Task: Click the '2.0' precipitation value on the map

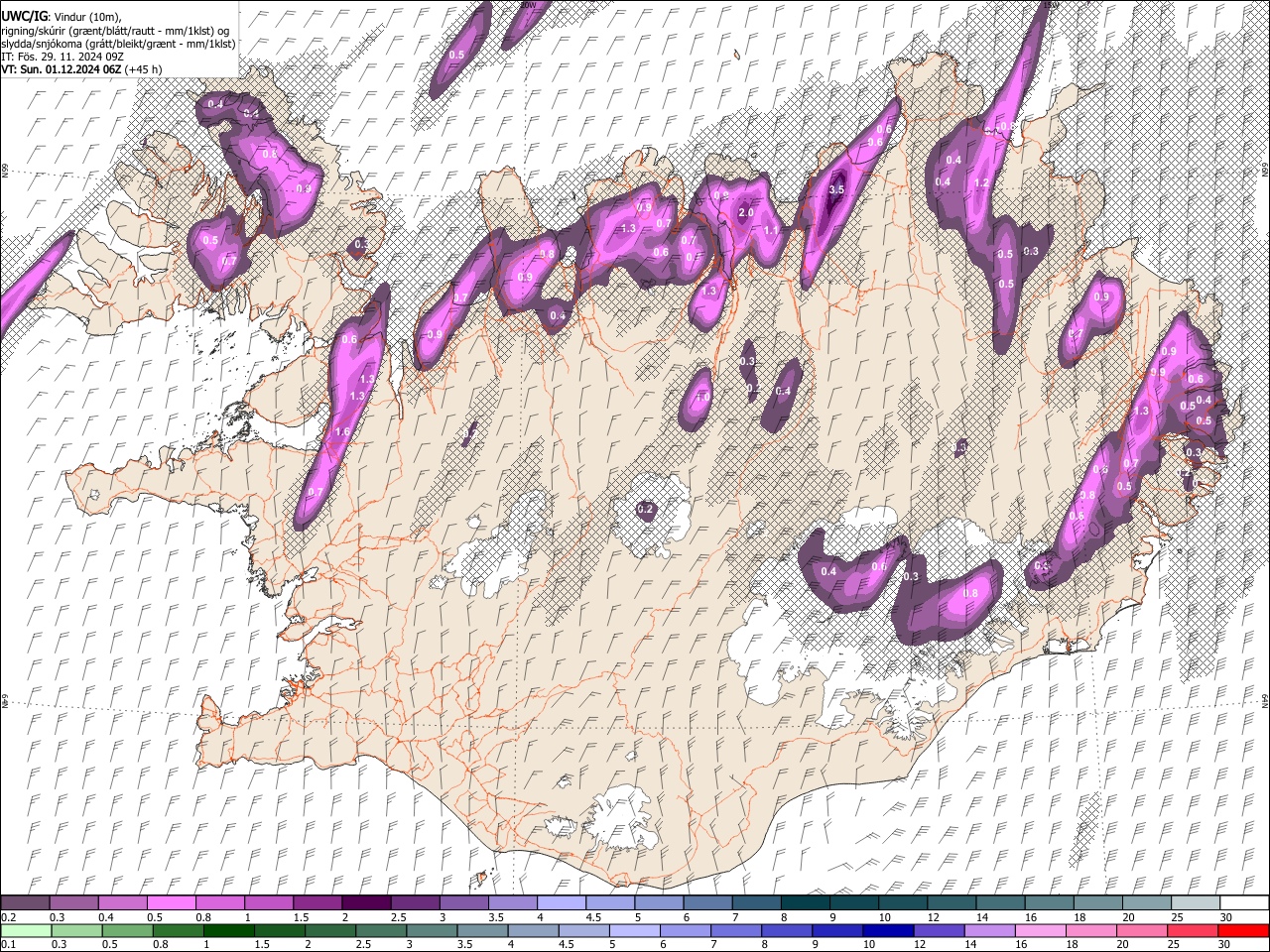Action: 746,212
